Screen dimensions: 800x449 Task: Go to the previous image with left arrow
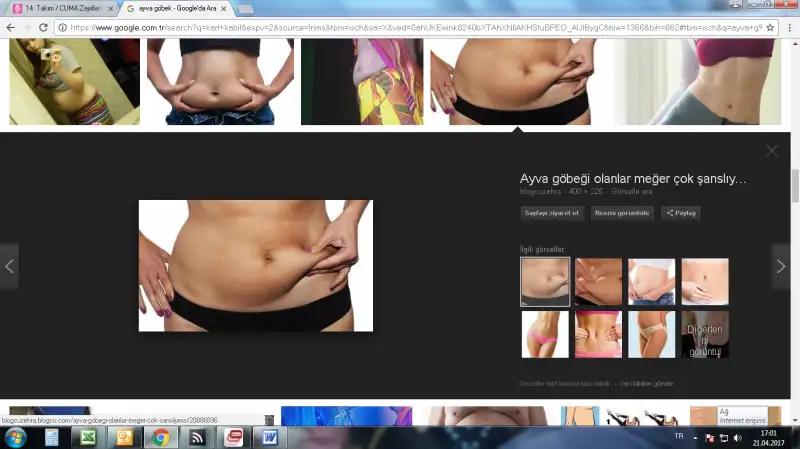(x=9, y=266)
